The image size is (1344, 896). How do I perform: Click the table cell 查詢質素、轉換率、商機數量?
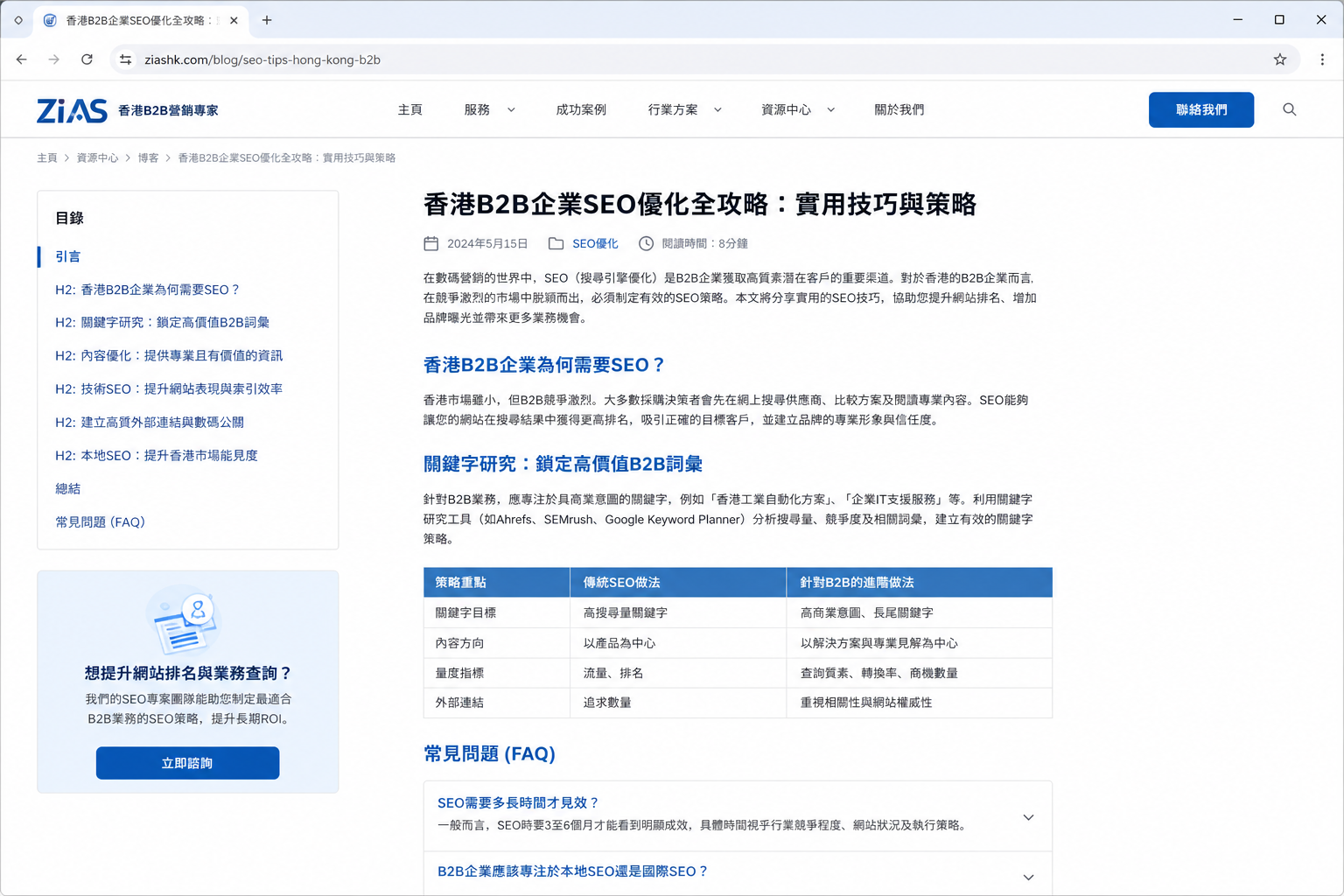point(920,673)
